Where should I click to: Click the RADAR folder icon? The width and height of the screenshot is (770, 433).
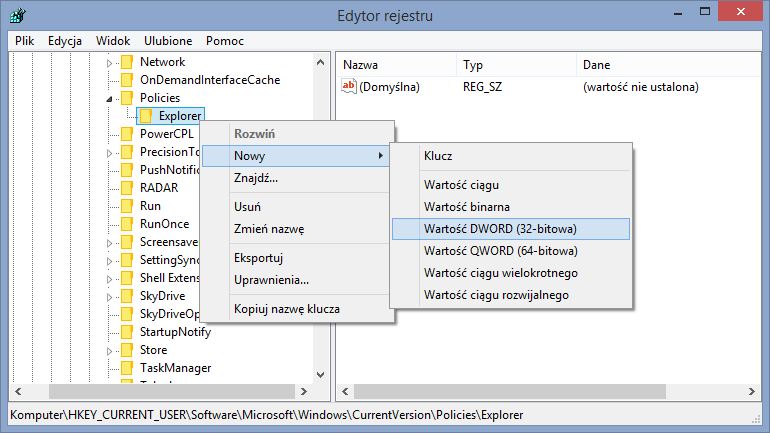(127, 188)
